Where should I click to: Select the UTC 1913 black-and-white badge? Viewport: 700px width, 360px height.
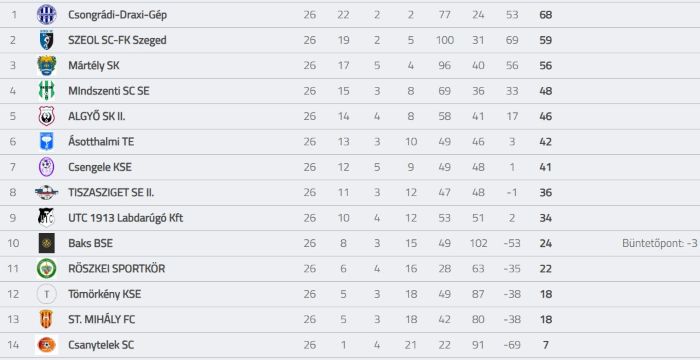pos(46,218)
